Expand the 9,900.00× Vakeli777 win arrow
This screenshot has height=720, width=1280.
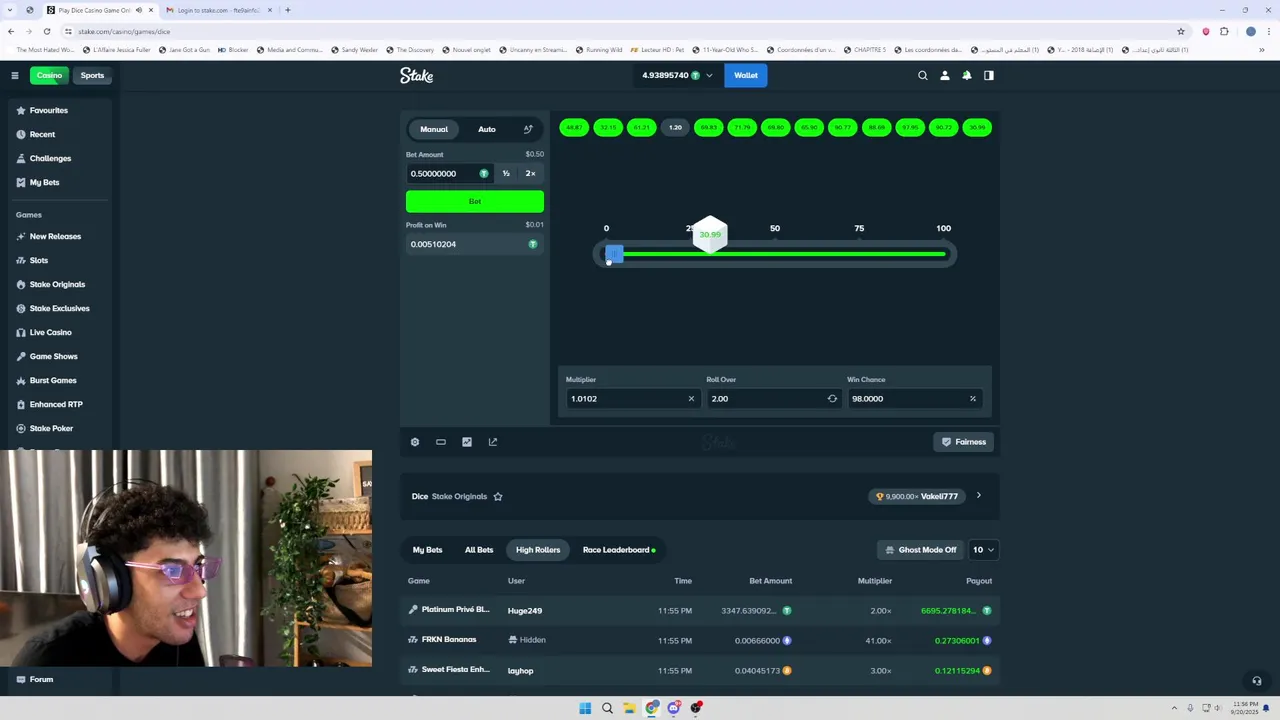(978, 496)
